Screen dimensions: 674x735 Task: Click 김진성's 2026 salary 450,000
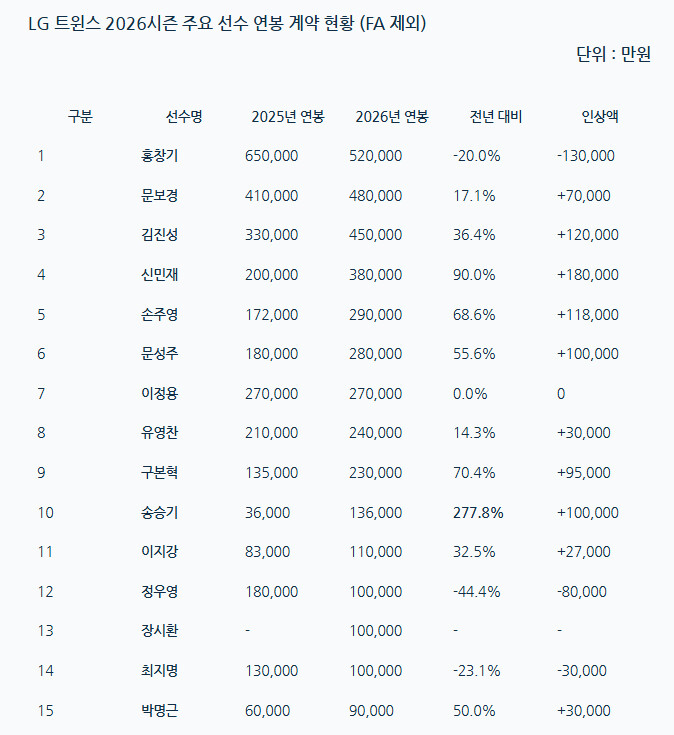(376, 235)
